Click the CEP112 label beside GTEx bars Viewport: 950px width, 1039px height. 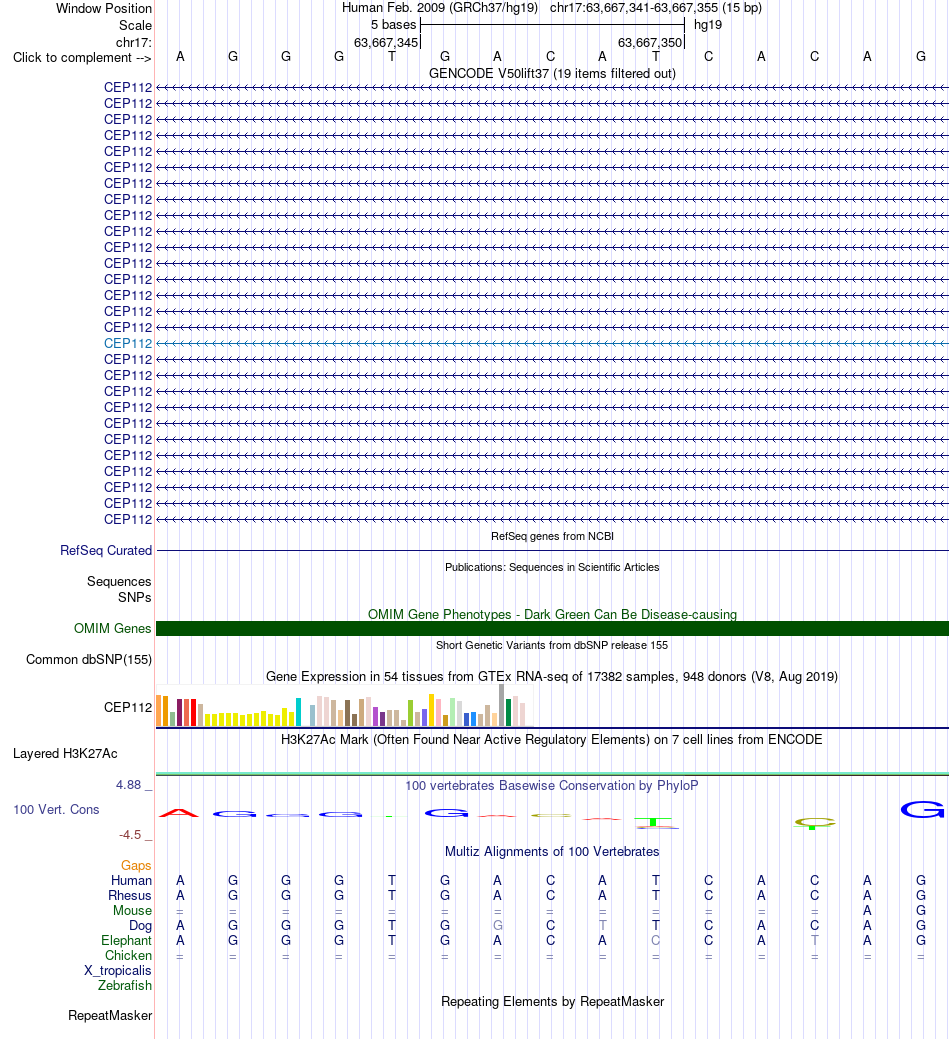(x=128, y=707)
